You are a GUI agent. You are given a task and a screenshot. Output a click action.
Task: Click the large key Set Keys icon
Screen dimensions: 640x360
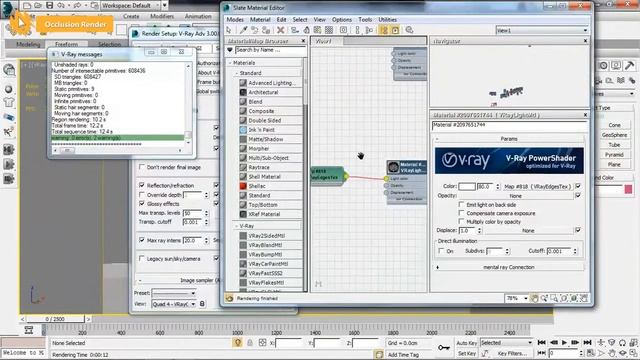(444, 348)
